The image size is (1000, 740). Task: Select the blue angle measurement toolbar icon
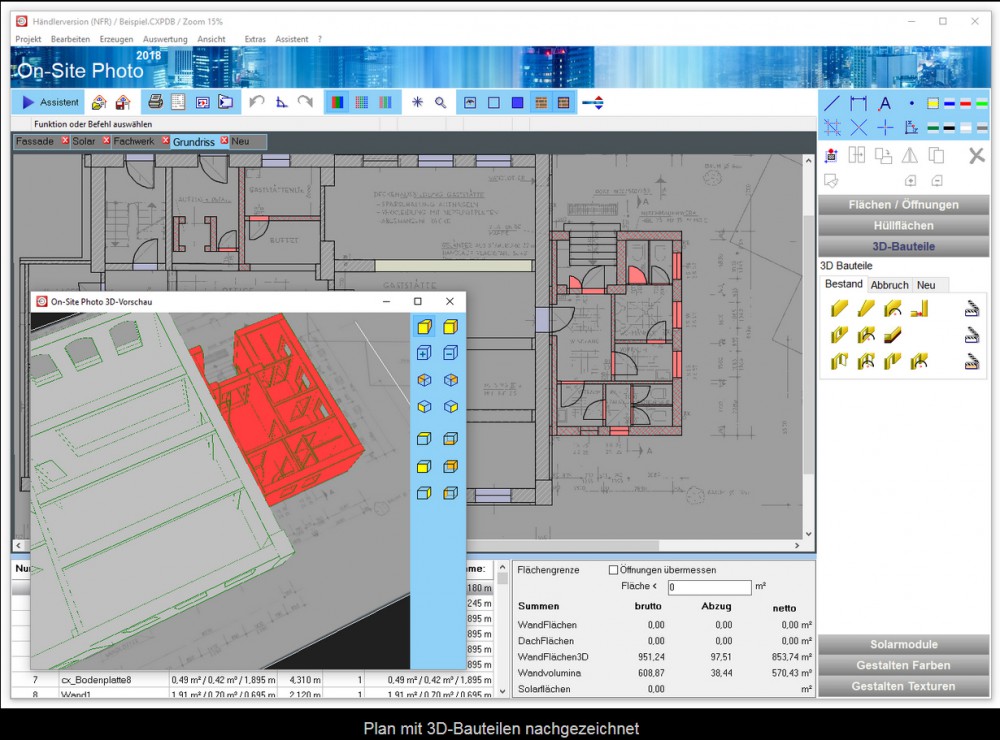[x=281, y=102]
